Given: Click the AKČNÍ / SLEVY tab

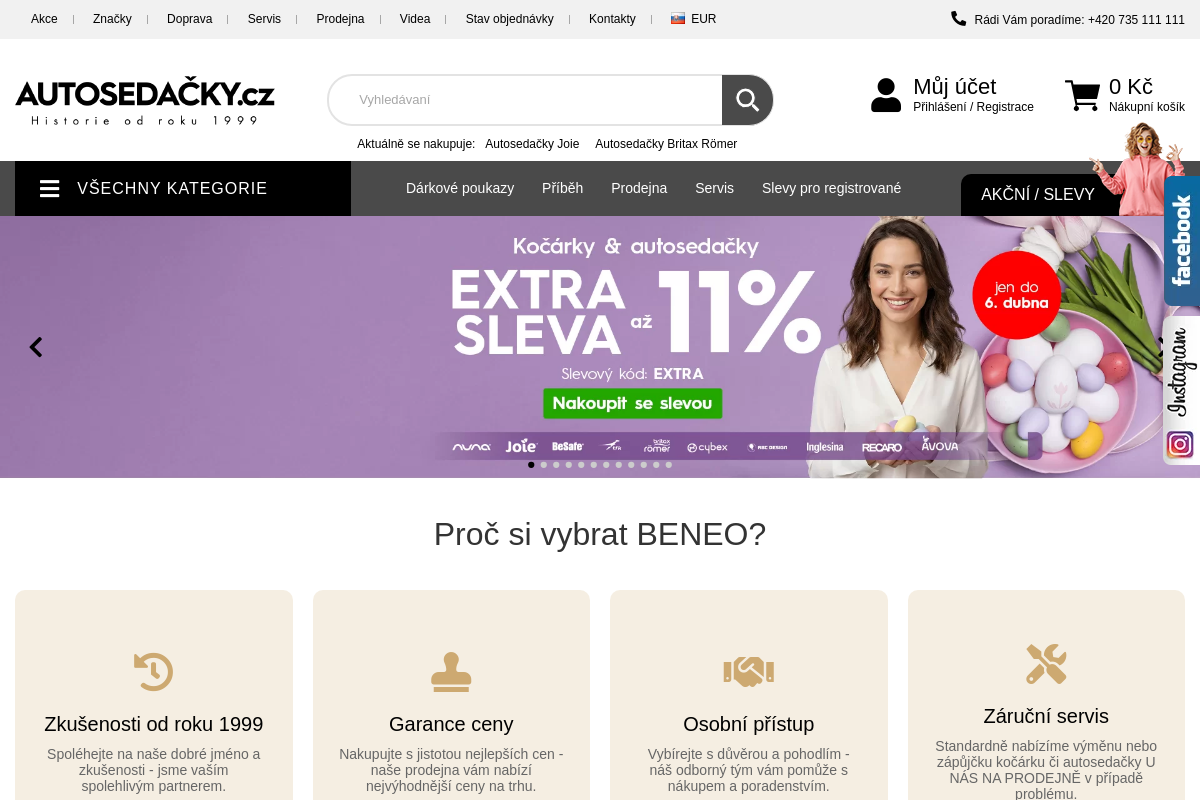Looking at the screenshot, I should (x=1038, y=195).
